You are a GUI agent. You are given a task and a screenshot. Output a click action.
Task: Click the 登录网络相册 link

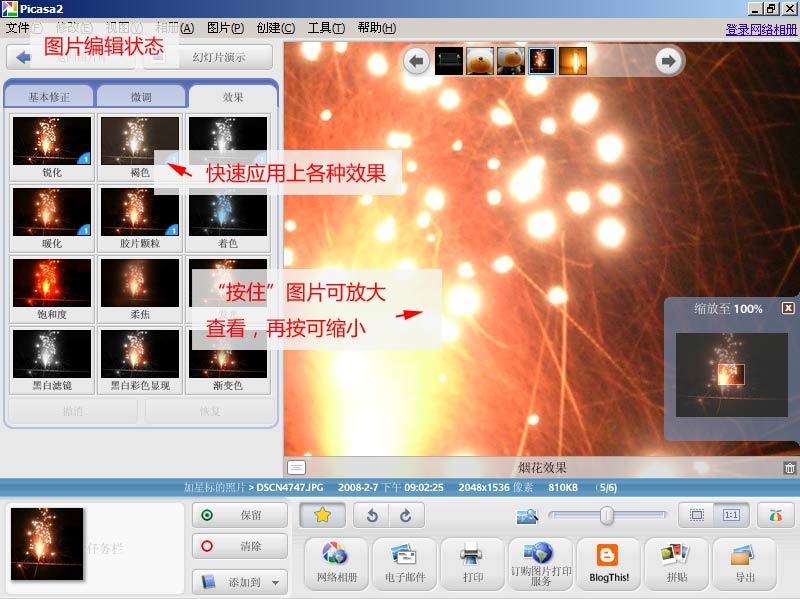coord(761,29)
